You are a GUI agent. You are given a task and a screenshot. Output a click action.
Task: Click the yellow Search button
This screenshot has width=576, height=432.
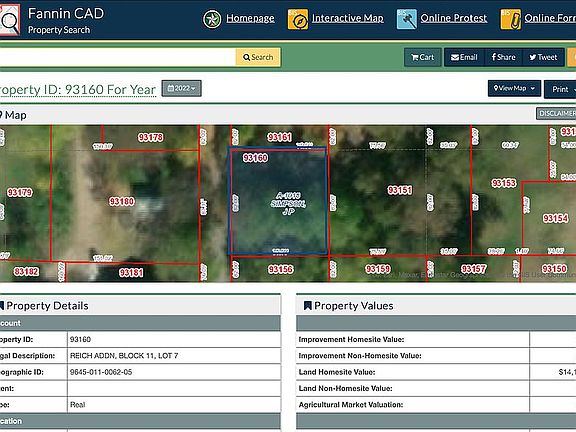pos(258,57)
